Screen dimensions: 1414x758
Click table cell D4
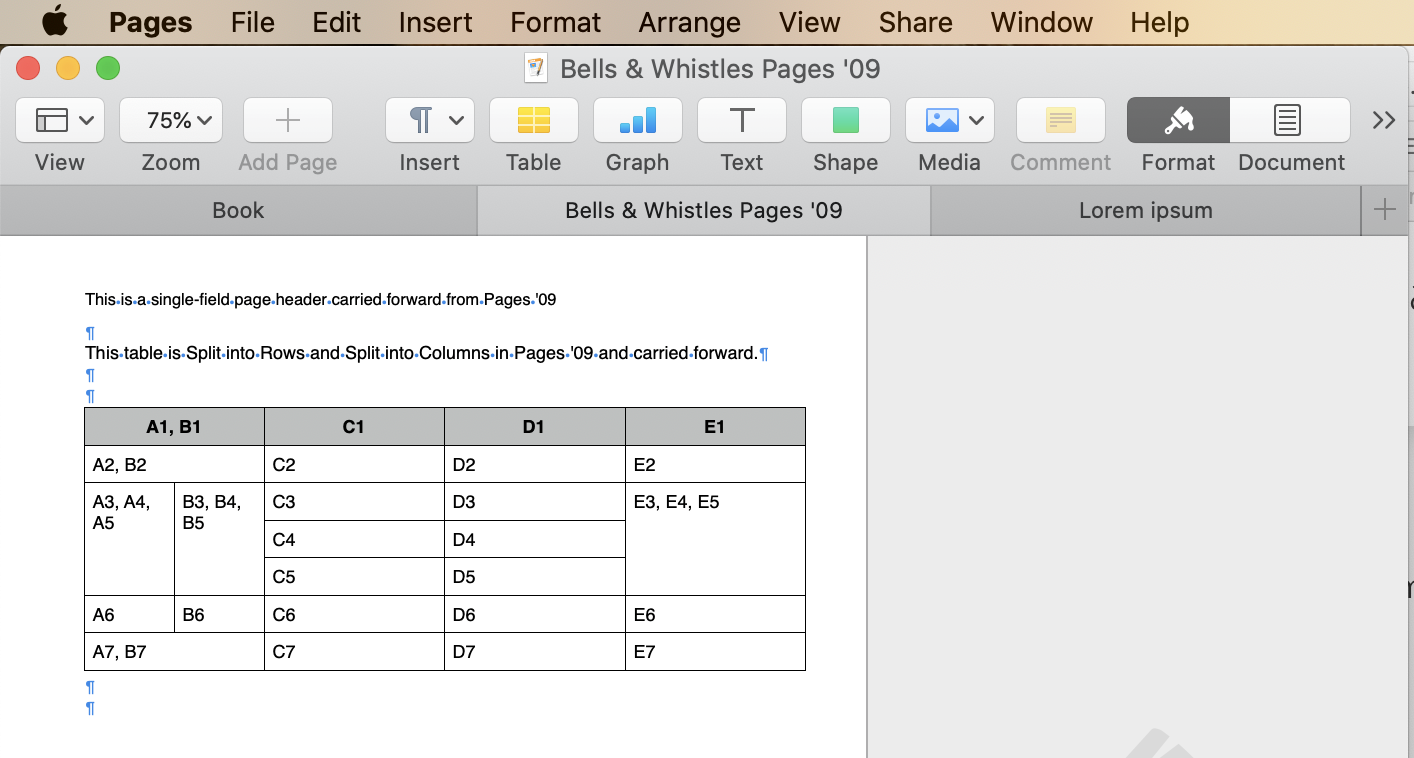(534, 539)
